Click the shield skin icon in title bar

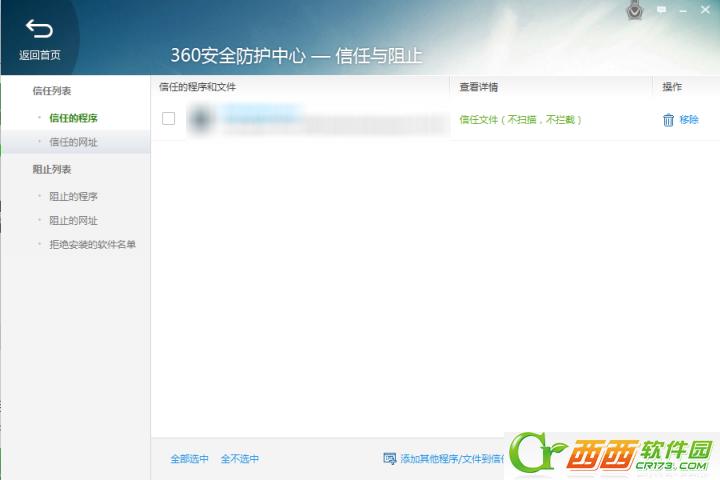[635, 11]
